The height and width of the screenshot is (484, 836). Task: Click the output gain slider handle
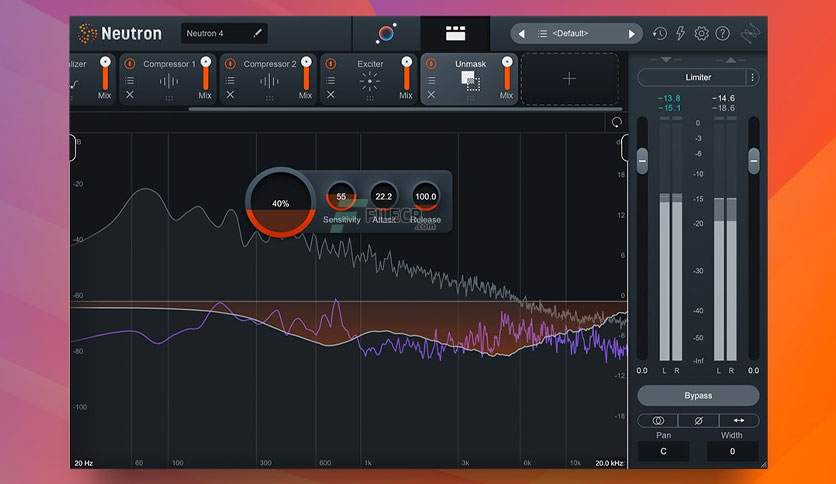click(x=754, y=160)
